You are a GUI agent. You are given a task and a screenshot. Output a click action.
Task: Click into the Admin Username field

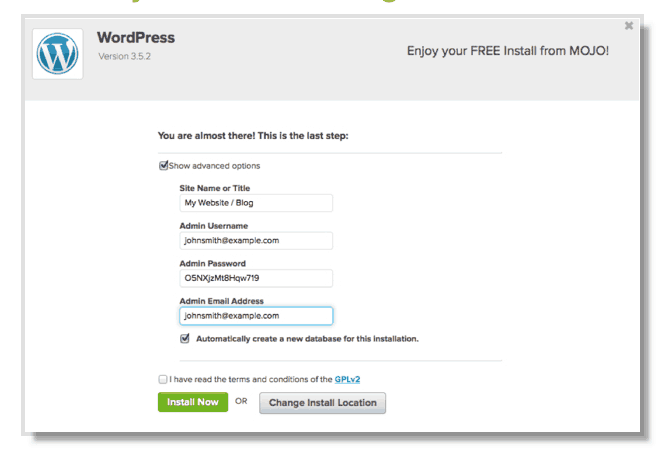coord(256,241)
